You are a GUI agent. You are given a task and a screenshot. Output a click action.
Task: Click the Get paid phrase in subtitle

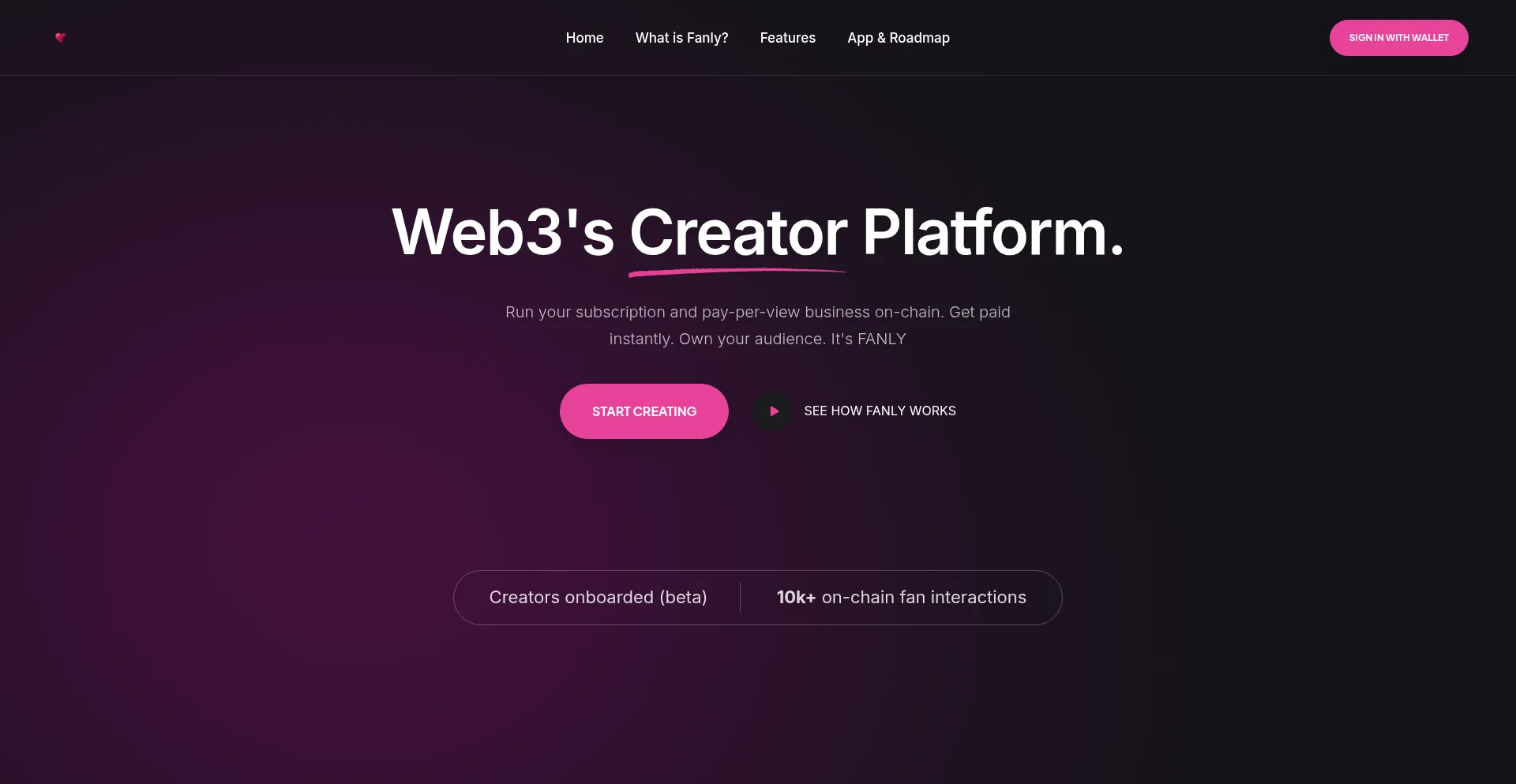980,313
